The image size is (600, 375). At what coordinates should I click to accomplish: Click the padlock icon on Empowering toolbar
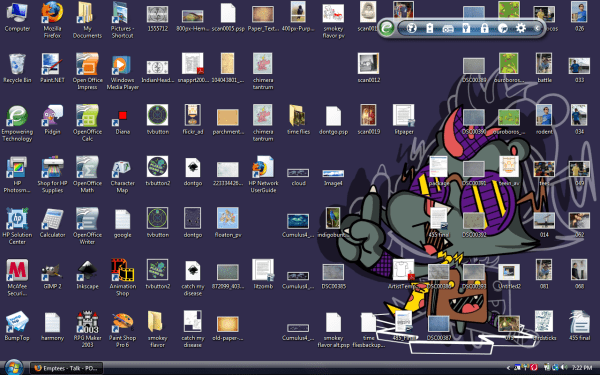tap(484, 28)
